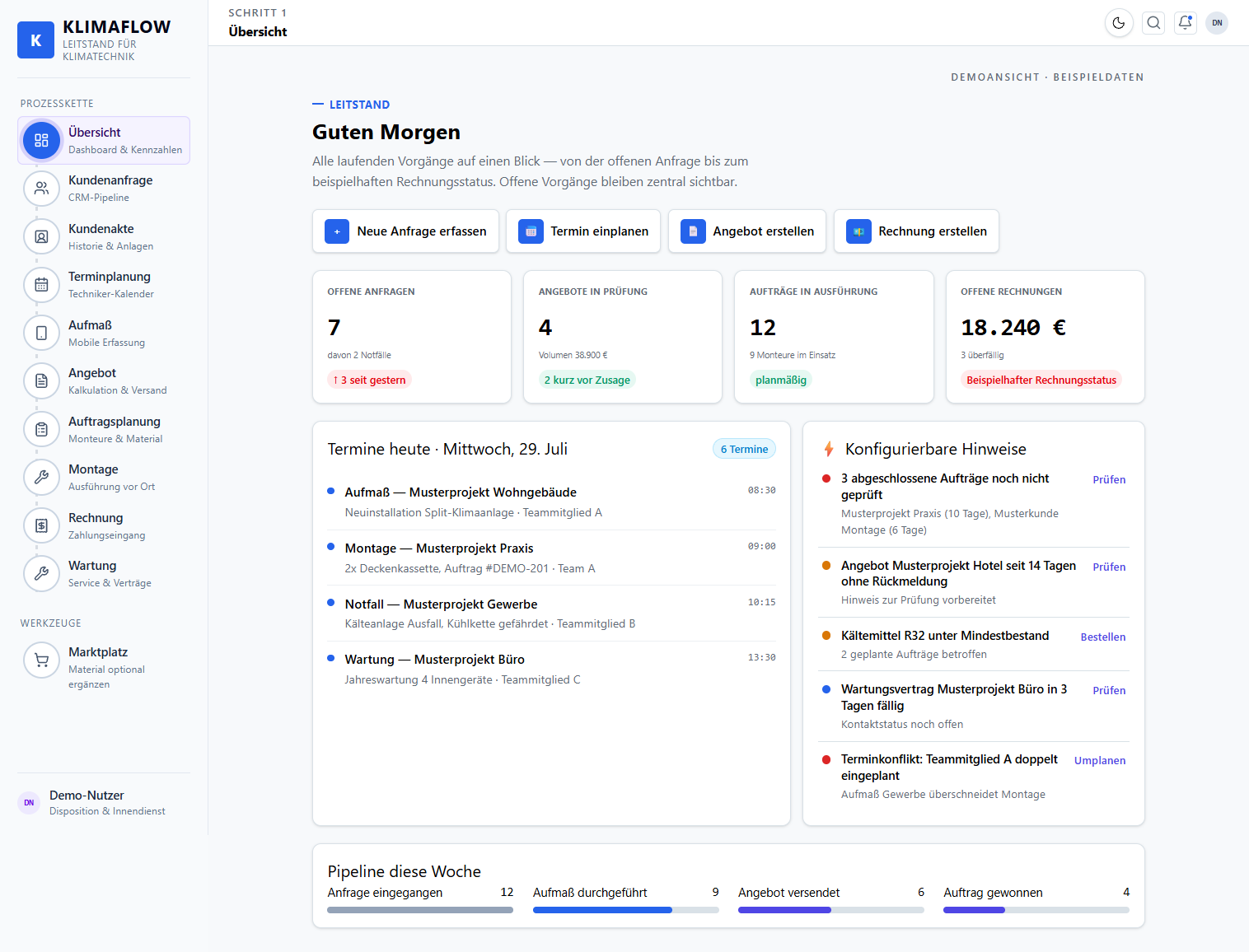
Task: Click Bestellen for Kältemittel R32
Action: (1103, 637)
